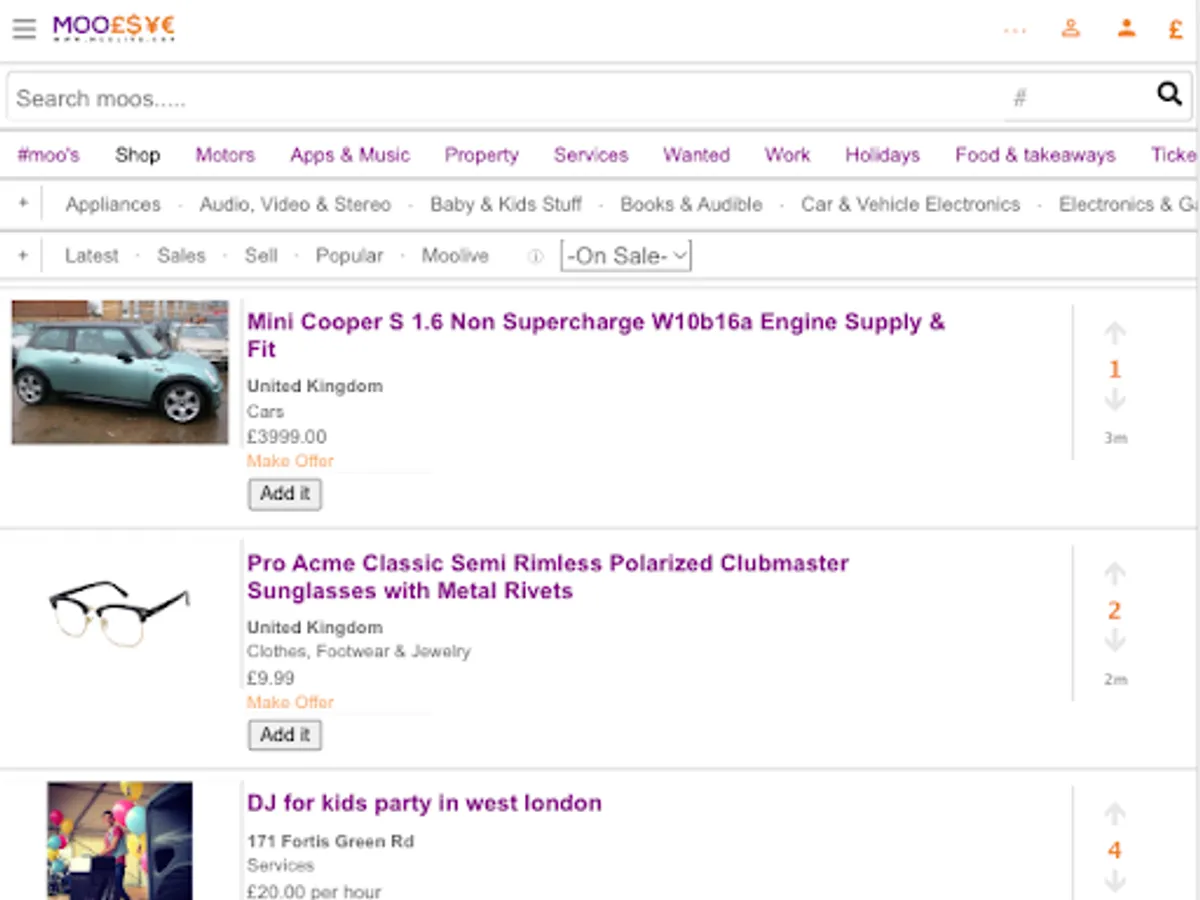This screenshot has width=1200, height=900.
Task: Open the On Sale dropdown
Action: [x=626, y=256]
